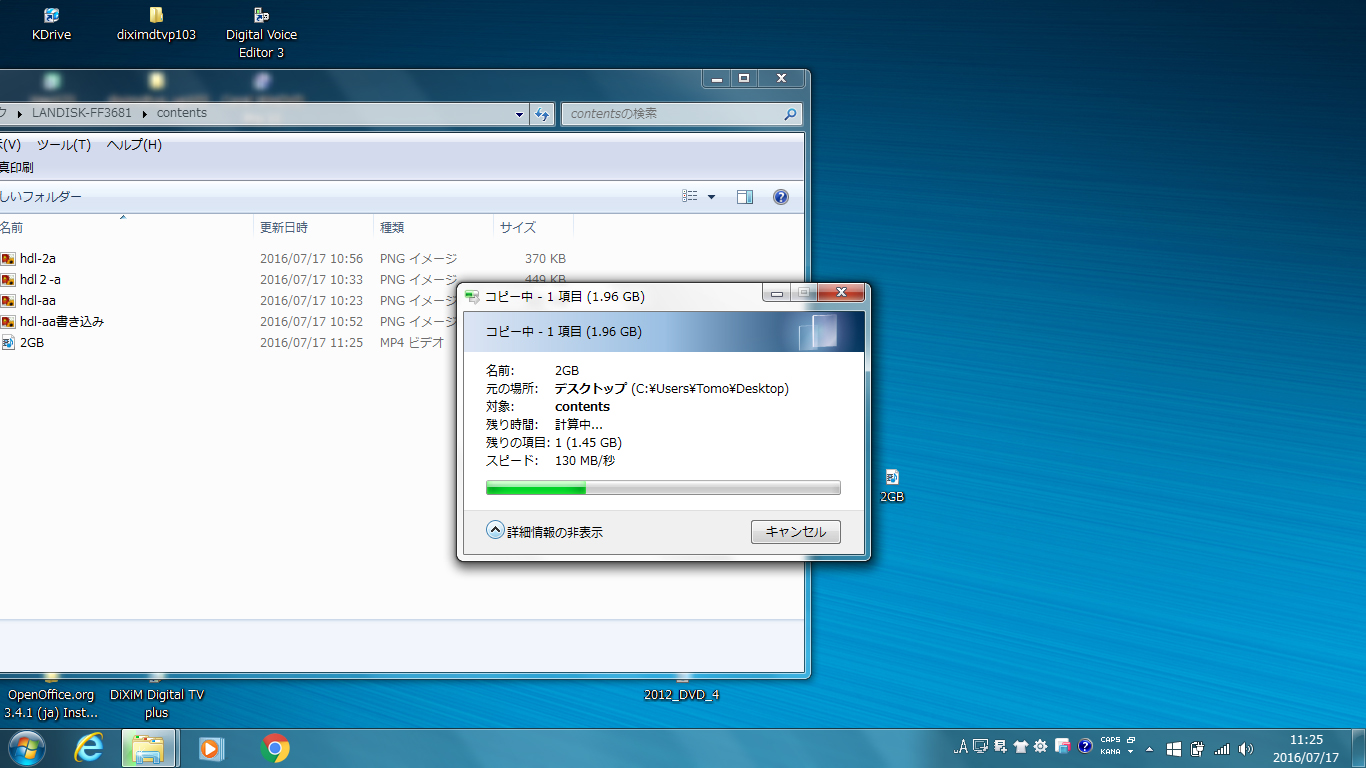Show hidden system tray icons
The height and width of the screenshot is (768, 1366).
click(x=1149, y=748)
